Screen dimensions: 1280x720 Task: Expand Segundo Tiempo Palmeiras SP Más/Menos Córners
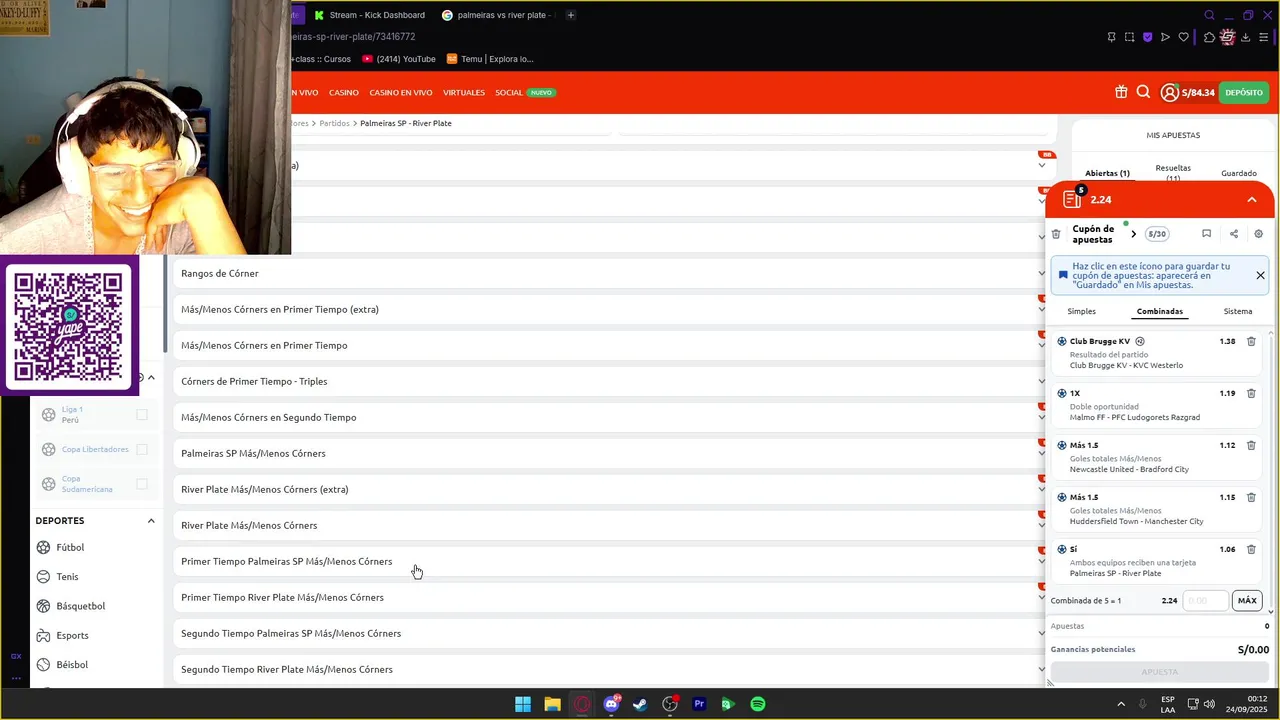pyautogui.click(x=609, y=633)
